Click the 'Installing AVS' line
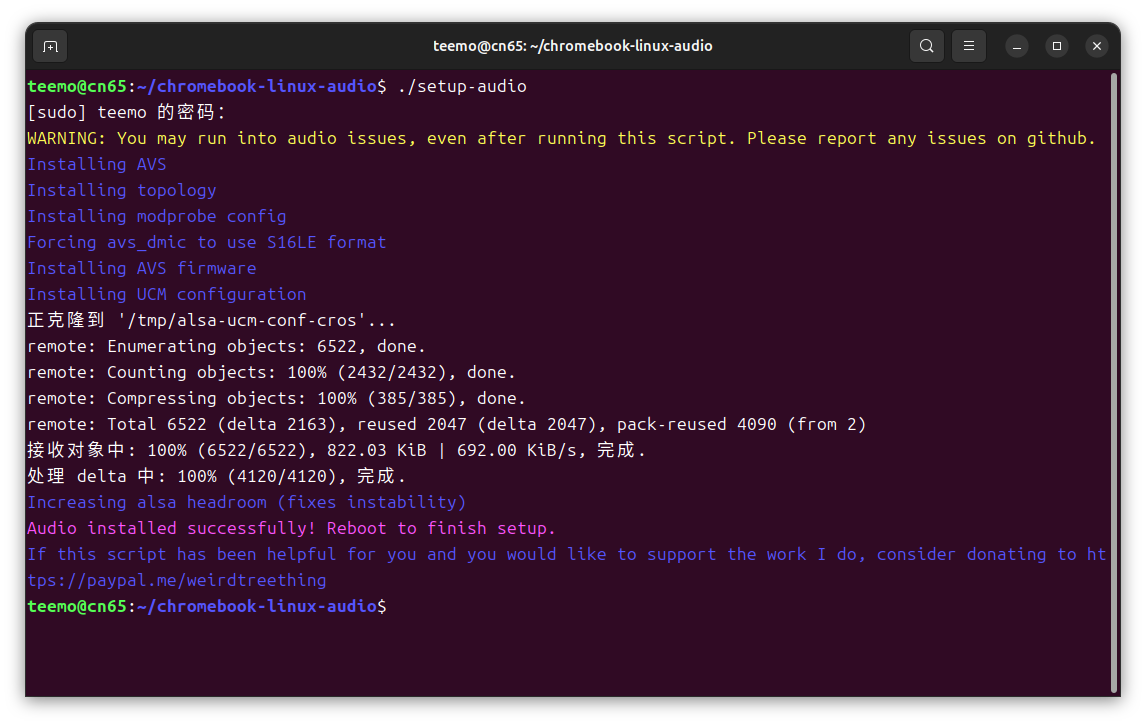This screenshot has height=725, width=1146. click(x=96, y=164)
